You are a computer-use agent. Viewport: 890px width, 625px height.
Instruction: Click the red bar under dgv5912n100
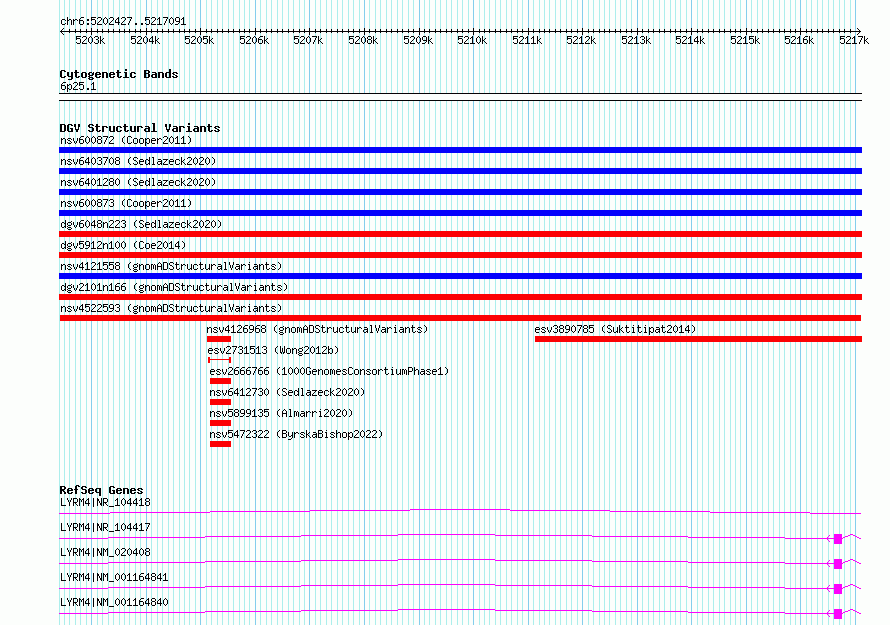coord(460,255)
